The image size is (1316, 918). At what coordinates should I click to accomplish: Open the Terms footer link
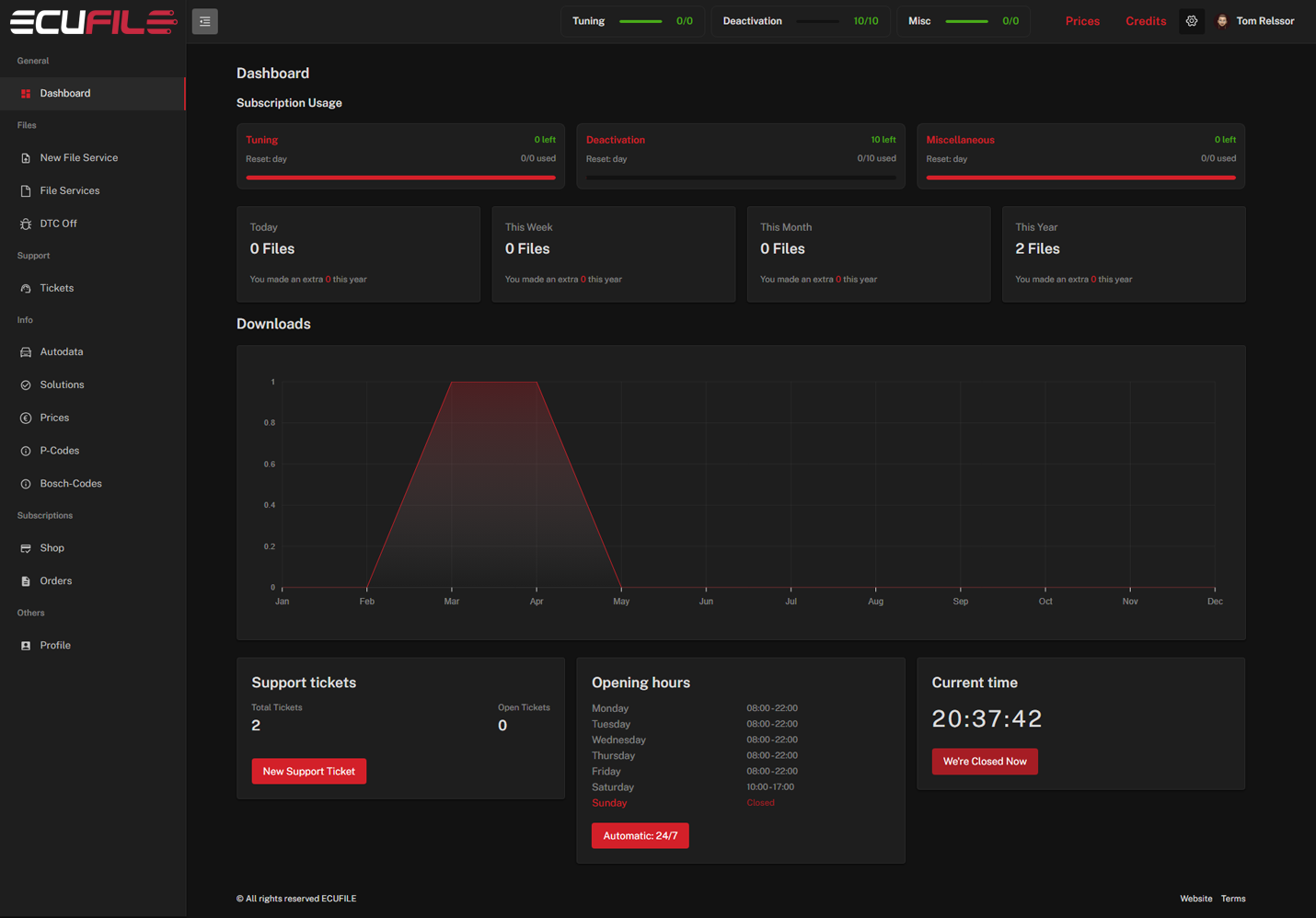1232,899
